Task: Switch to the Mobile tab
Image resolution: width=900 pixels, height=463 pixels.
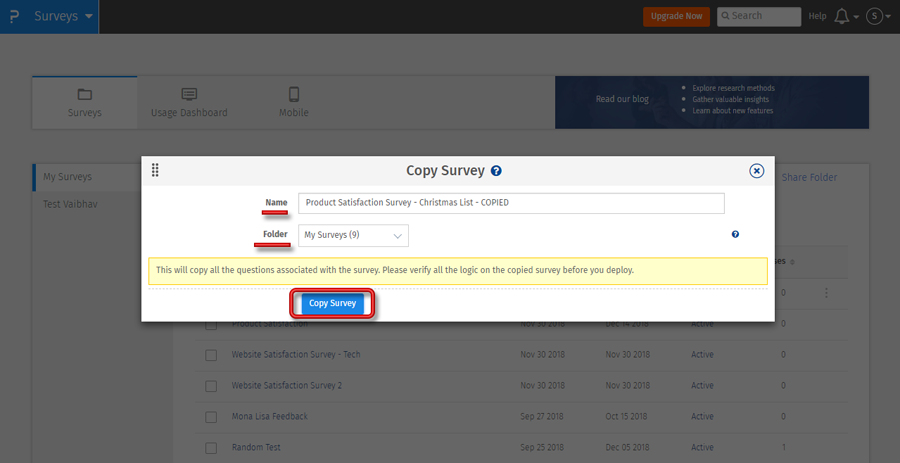Action: [x=293, y=102]
